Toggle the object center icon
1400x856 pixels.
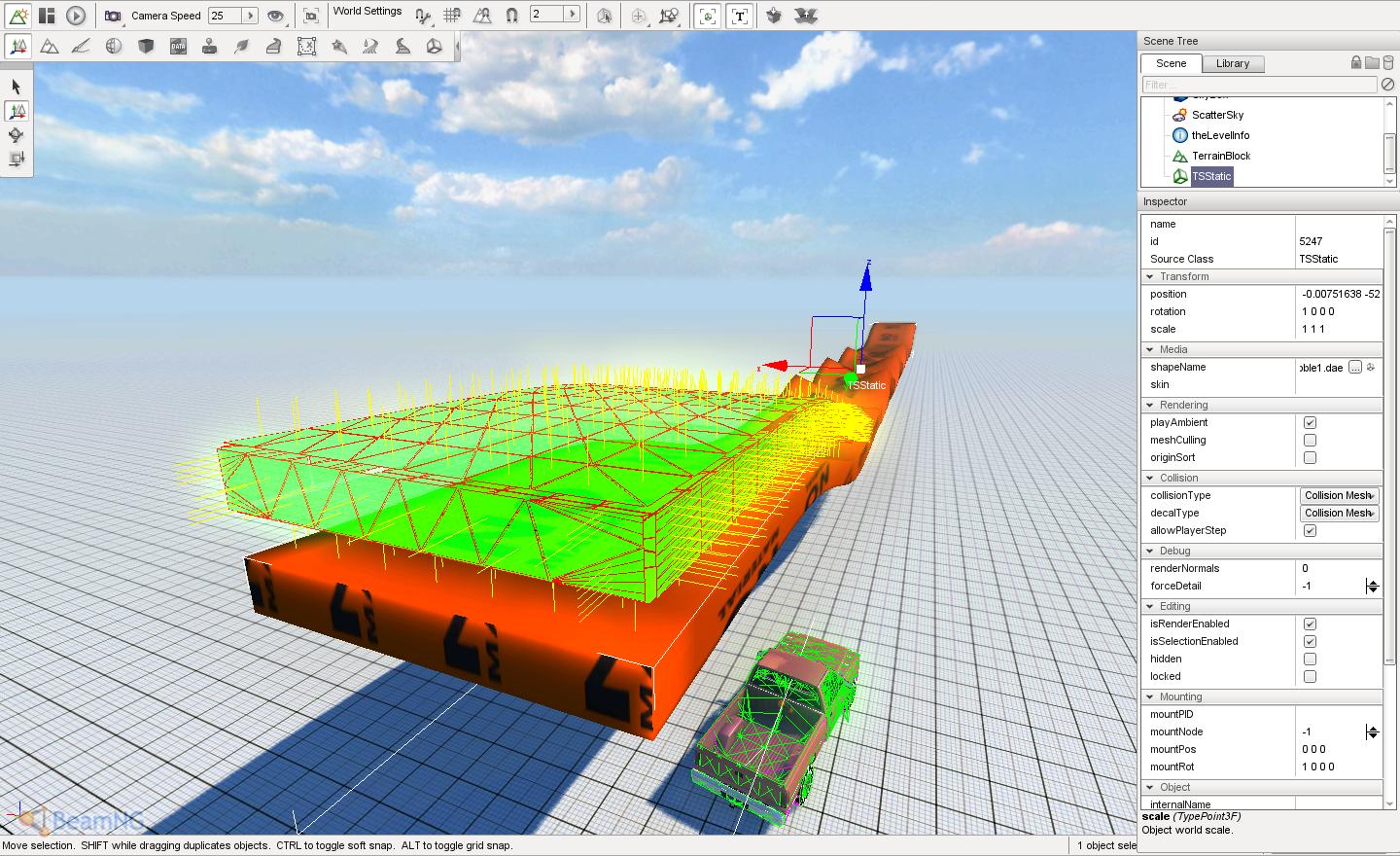coord(639,16)
